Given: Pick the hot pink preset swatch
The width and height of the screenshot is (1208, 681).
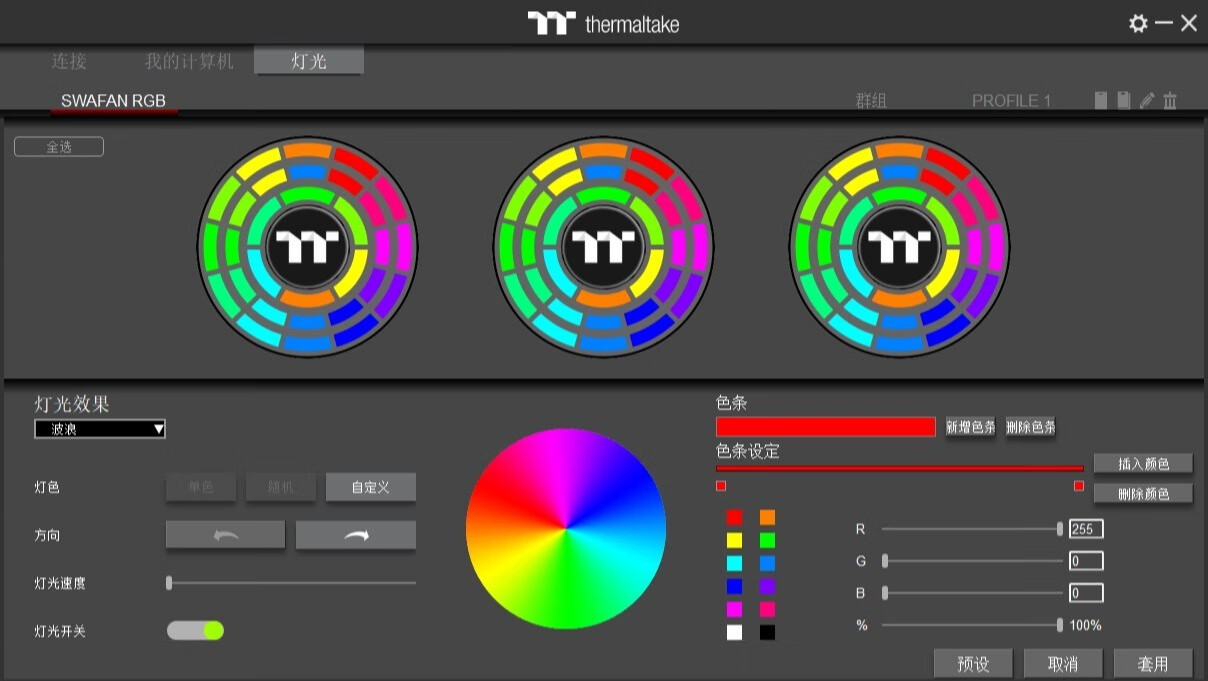Looking at the screenshot, I should click(x=767, y=609).
